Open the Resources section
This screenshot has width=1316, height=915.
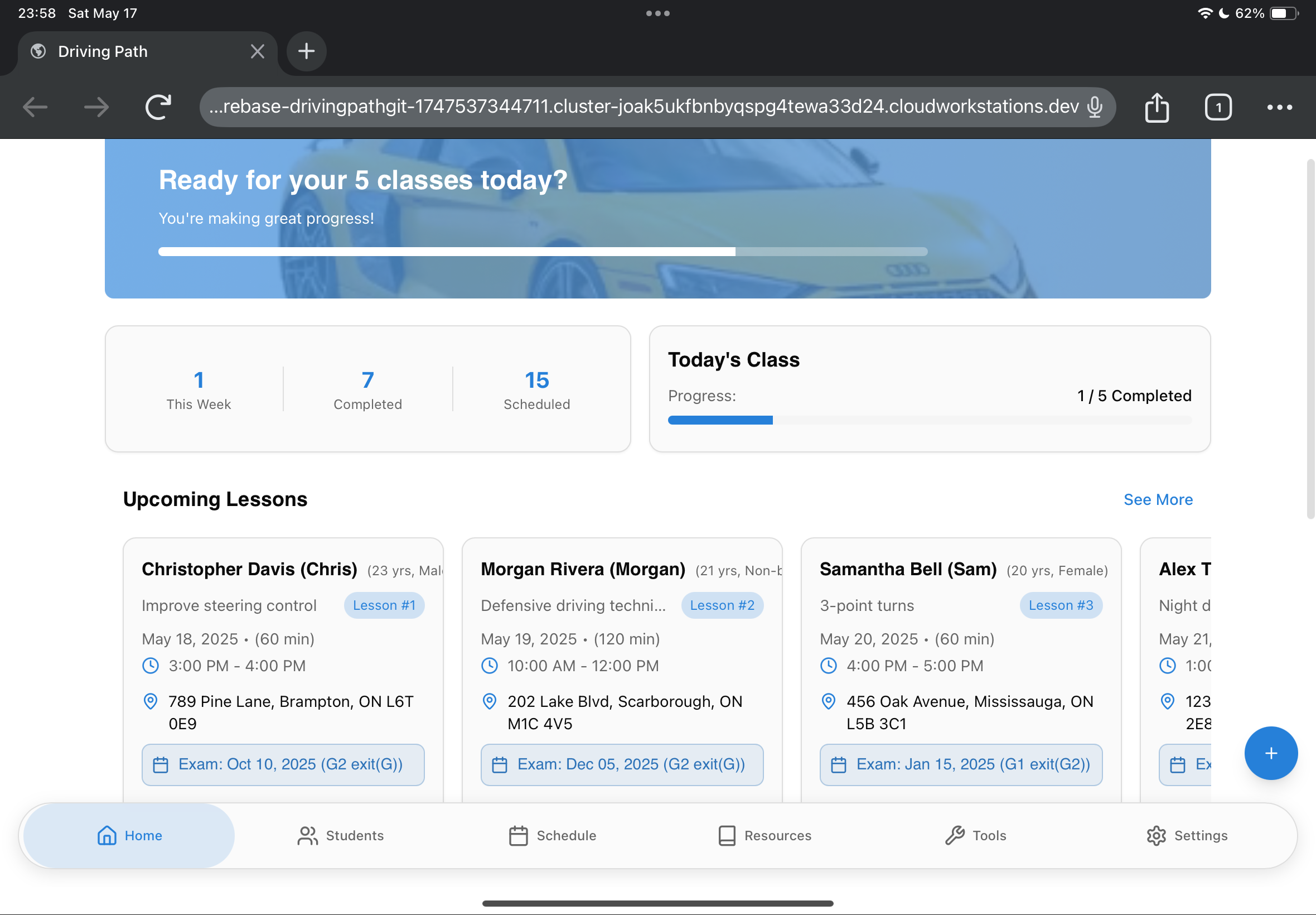pos(765,835)
